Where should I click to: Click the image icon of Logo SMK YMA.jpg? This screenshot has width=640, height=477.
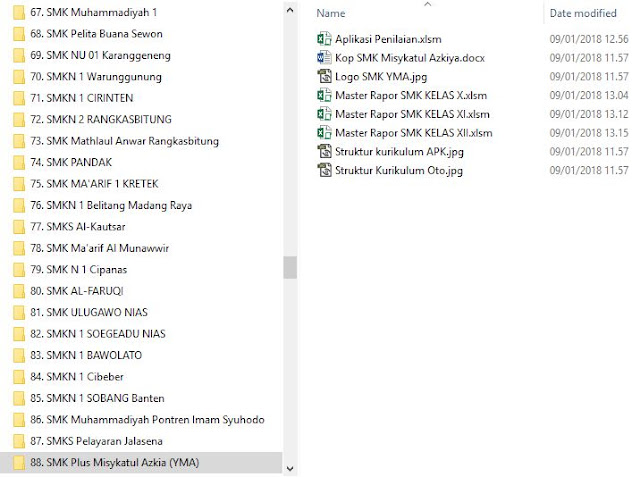point(324,76)
